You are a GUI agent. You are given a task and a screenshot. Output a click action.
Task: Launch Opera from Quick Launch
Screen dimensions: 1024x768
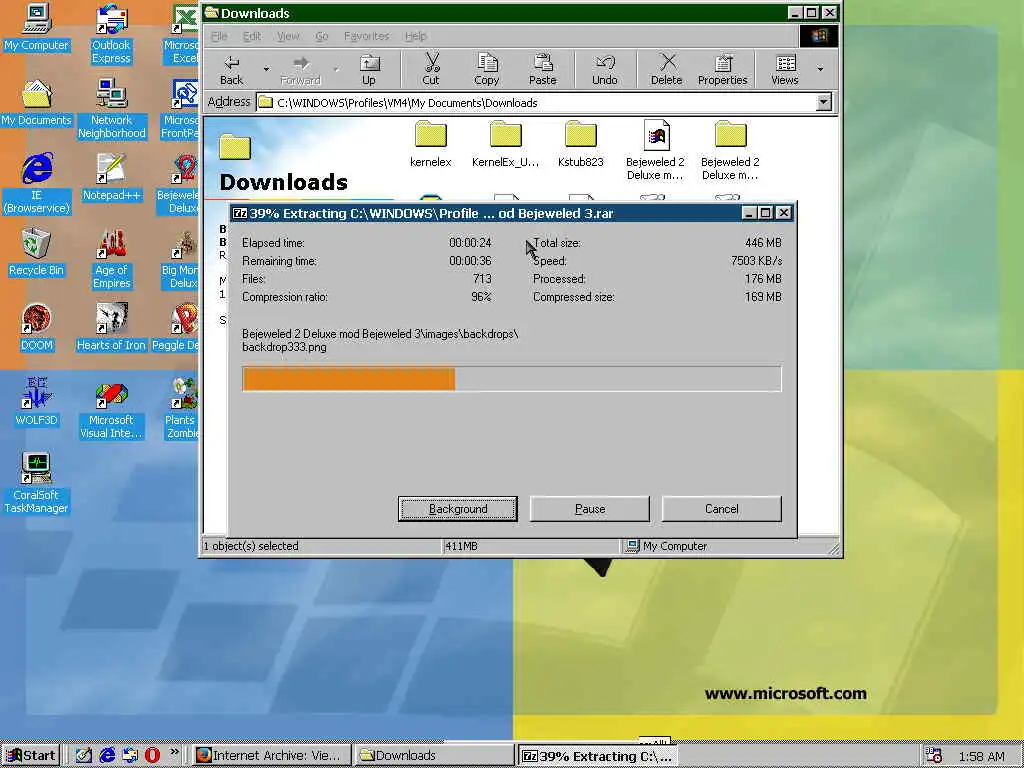[152, 756]
